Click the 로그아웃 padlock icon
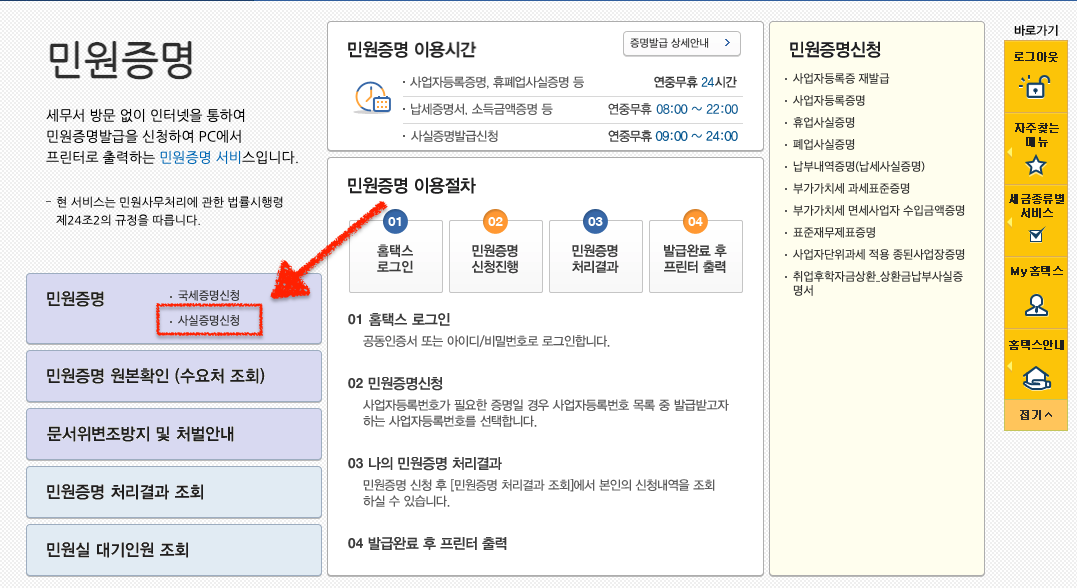This screenshot has width=1077, height=588. [x=1037, y=88]
